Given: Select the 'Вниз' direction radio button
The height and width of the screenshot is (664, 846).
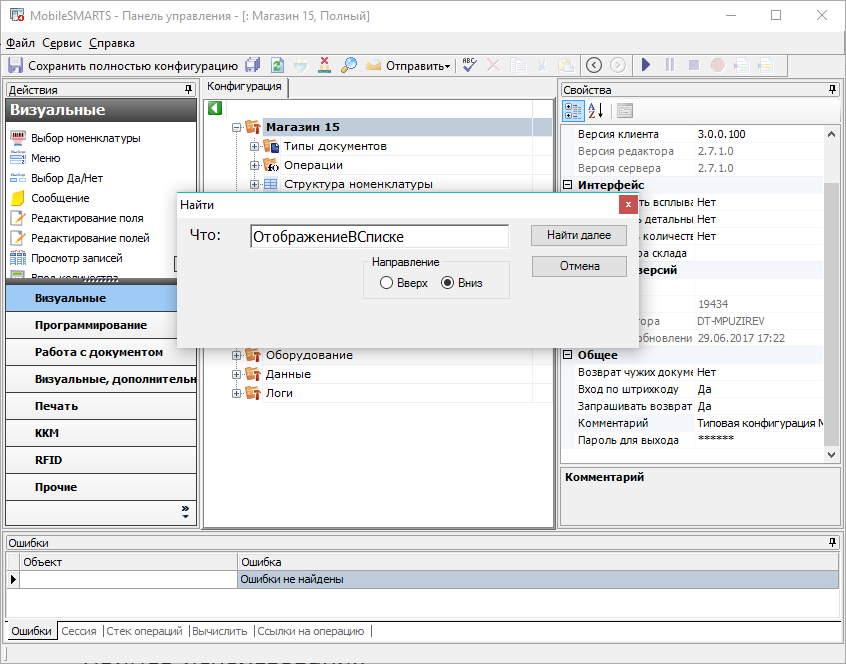Looking at the screenshot, I should tap(447, 283).
